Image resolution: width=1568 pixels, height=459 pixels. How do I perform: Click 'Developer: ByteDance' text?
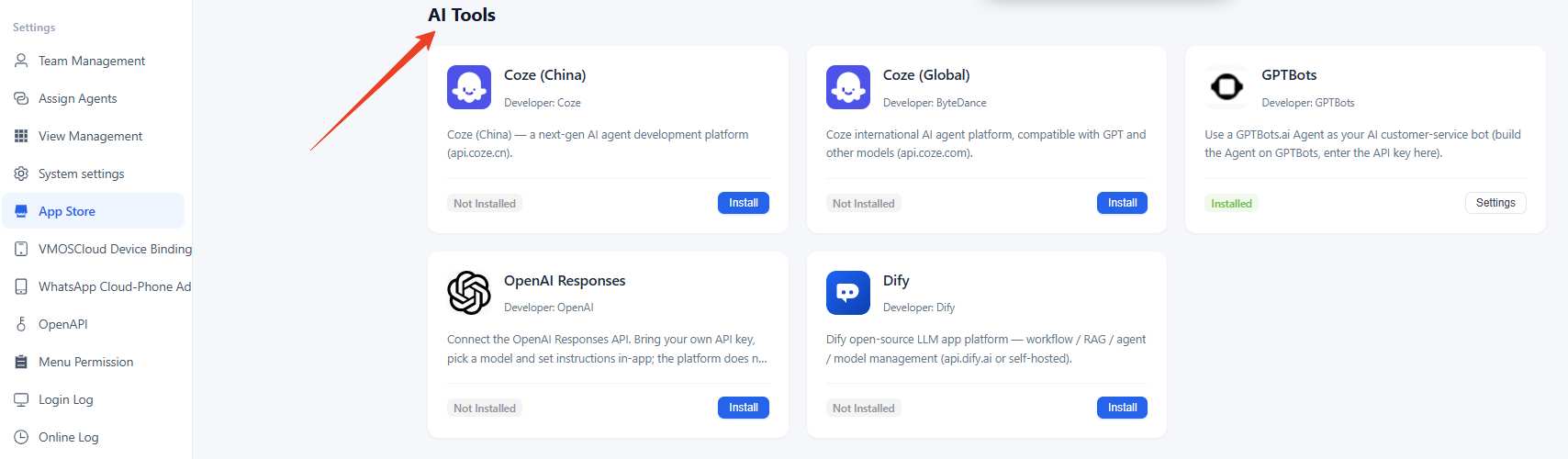tap(935, 103)
